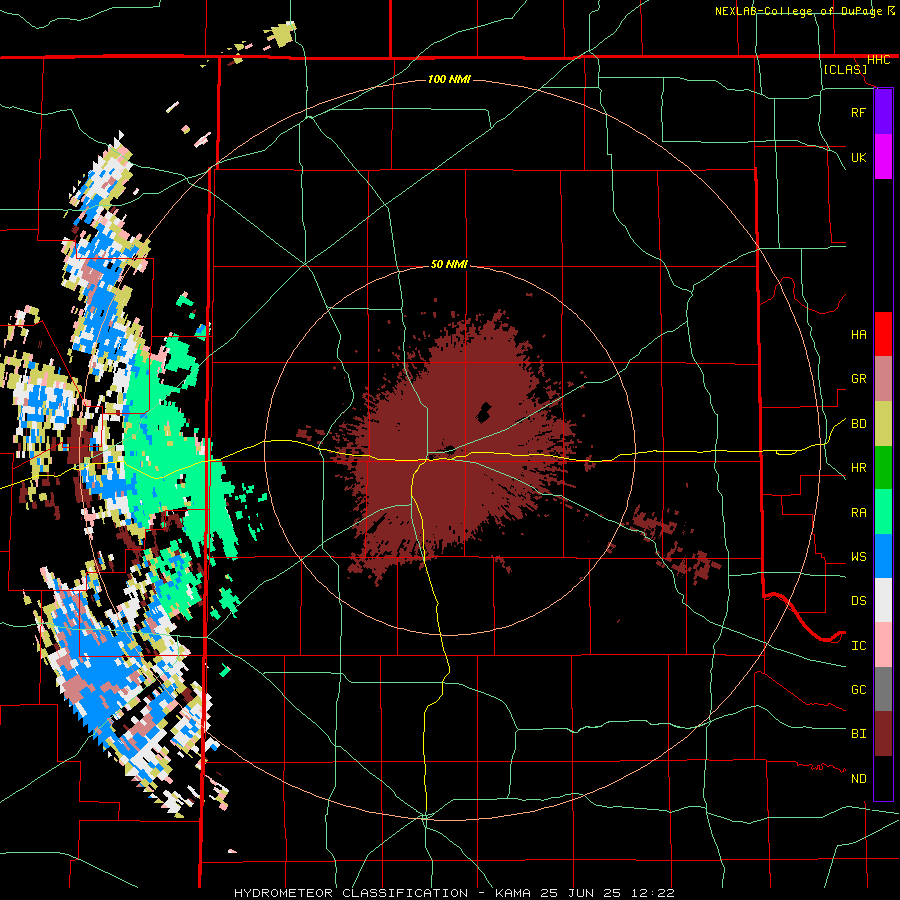Click the IC legend label
This screenshot has width=900, height=900.
point(858,646)
